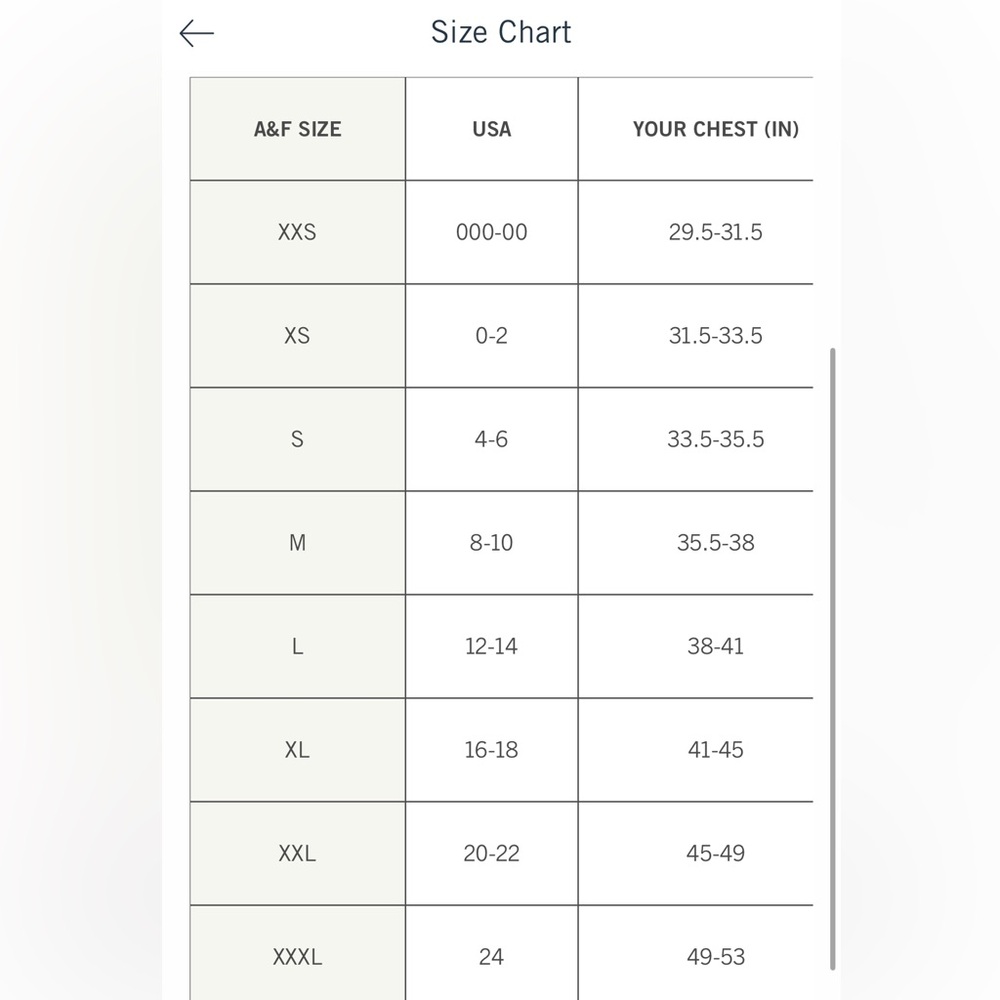Select the A&F SIZE column header

[297, 129]
